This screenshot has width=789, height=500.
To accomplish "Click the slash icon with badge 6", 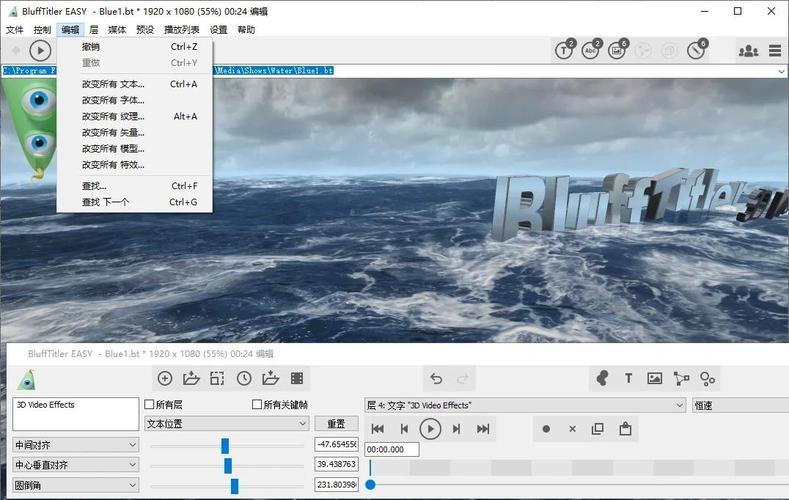I will (x=697, y=50).
